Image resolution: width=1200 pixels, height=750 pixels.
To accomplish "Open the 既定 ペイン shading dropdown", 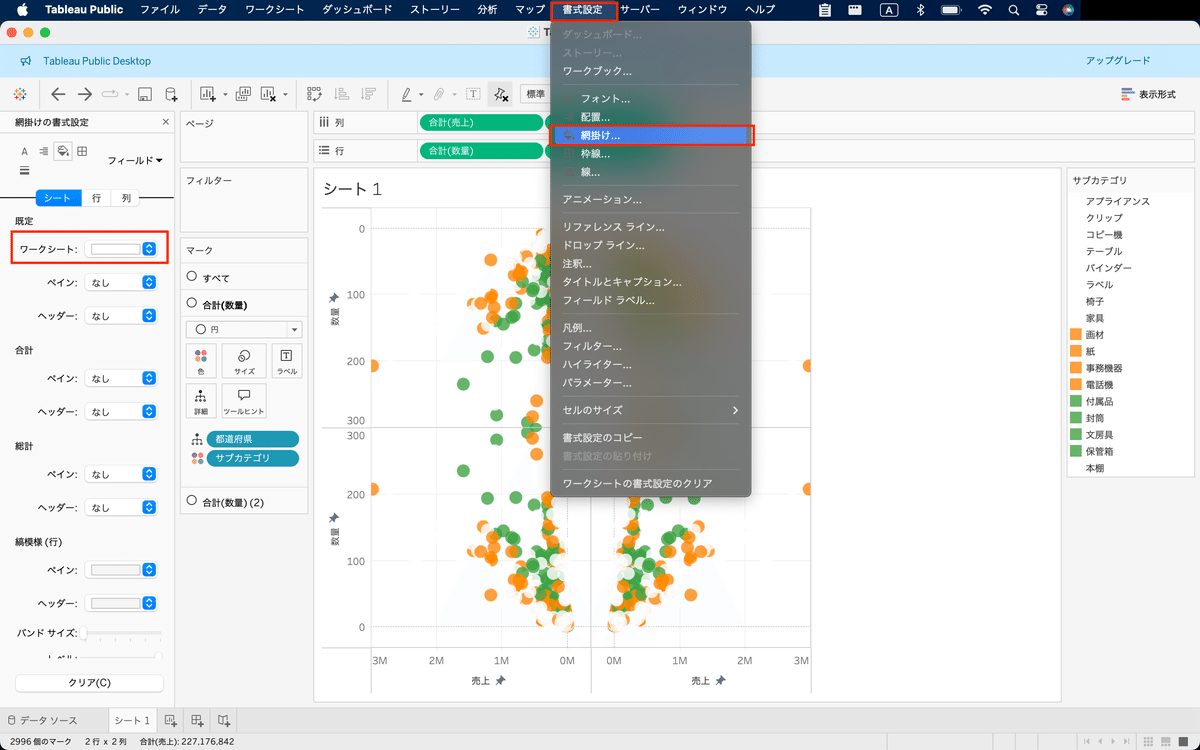I will click(x=121, y=283).
